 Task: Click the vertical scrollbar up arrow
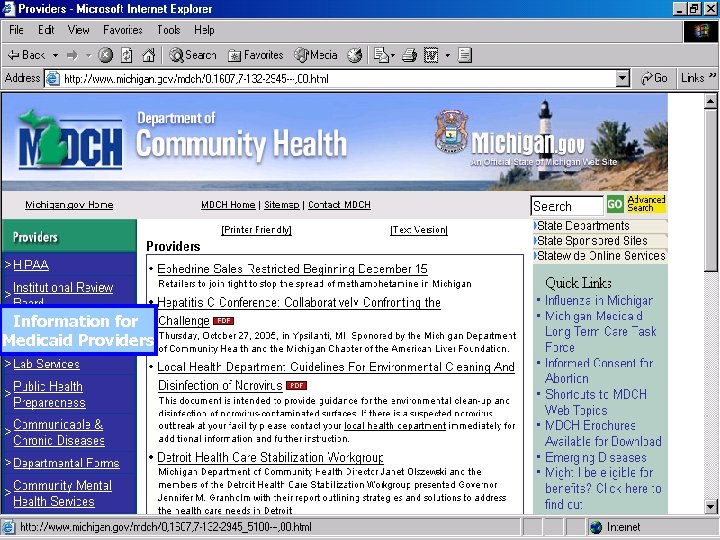click(710, 101)
